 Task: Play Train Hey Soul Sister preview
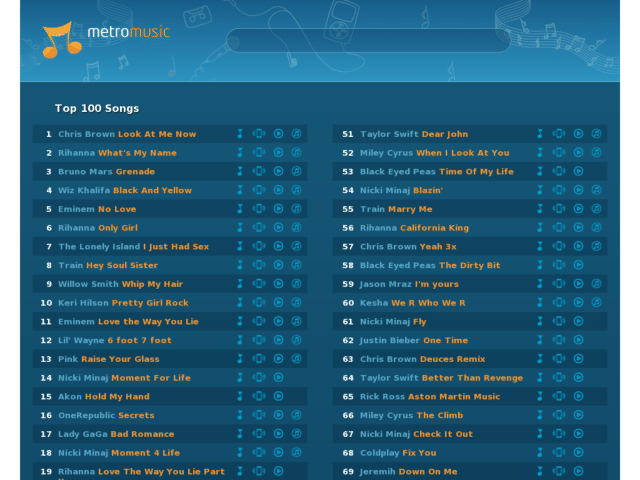click(278, 265)
